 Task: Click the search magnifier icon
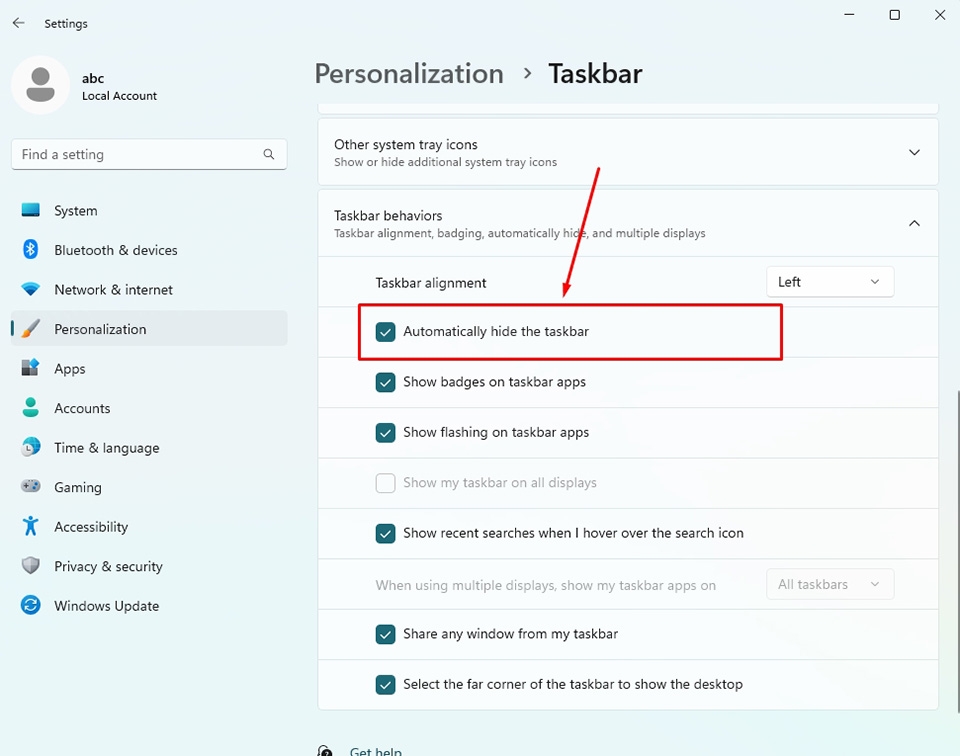[269, 154]
